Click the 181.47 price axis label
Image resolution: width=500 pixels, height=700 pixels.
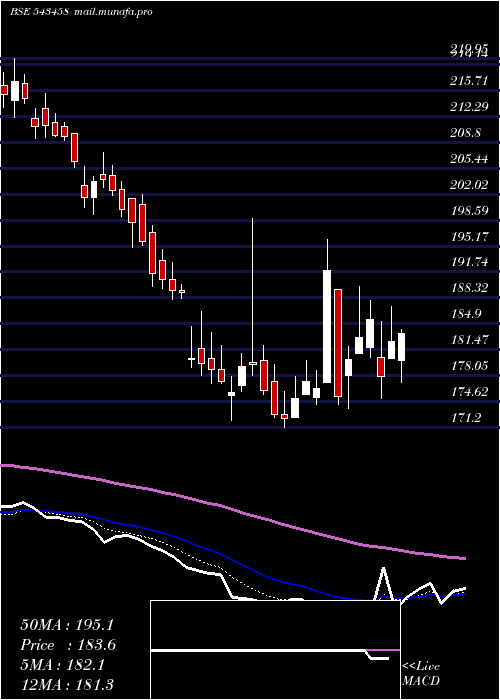click(x=470, y=340)
